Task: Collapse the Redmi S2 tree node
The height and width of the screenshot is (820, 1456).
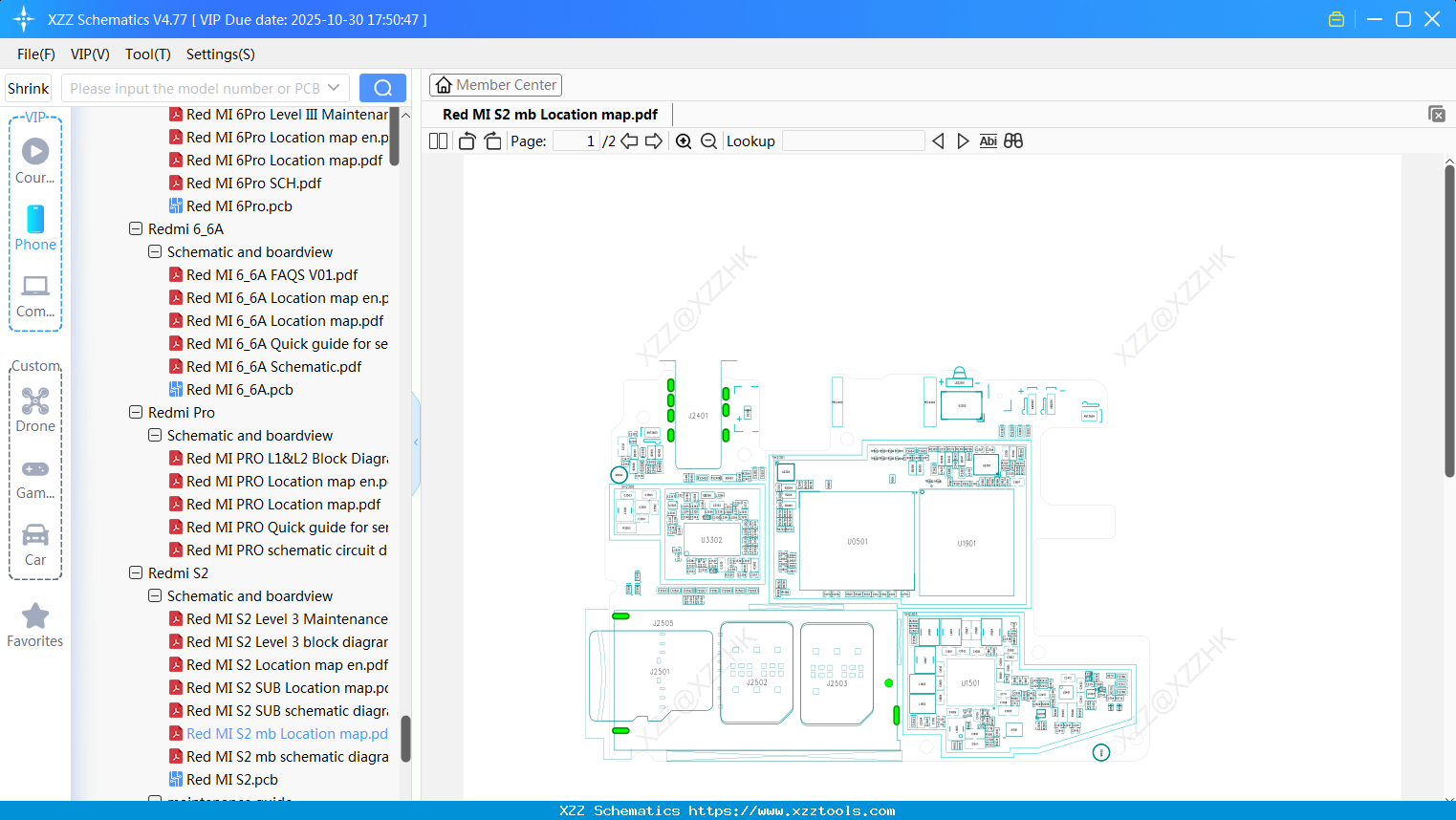Action: pos(135,572)
